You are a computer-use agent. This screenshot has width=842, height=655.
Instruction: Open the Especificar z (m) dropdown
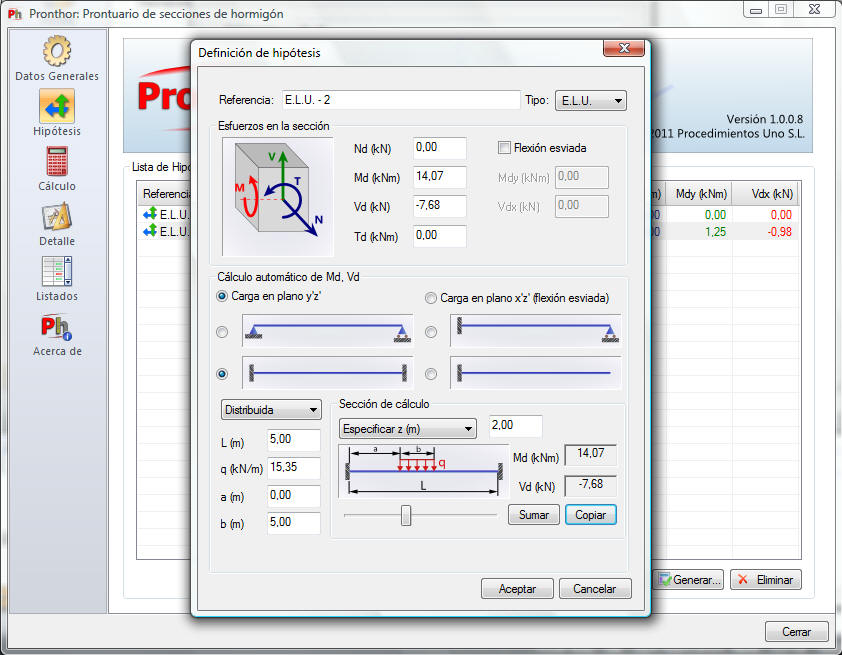(x=408, y=428)
